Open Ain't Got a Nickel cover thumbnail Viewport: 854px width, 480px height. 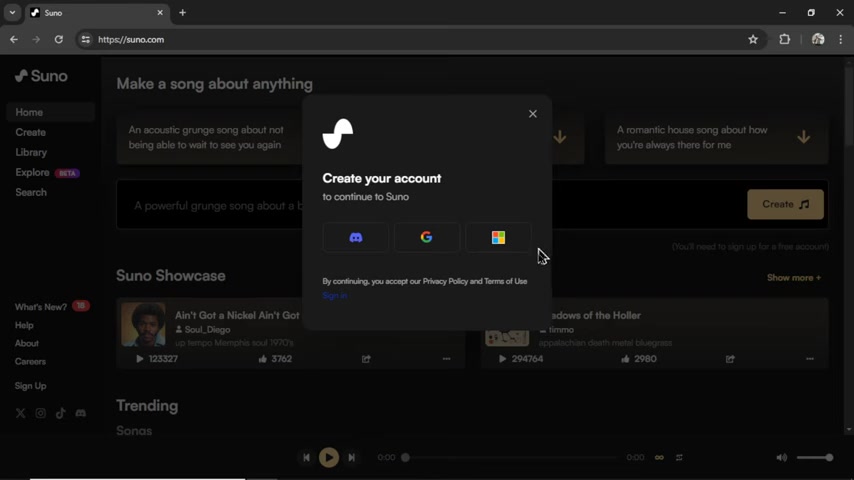click(x=143, y=325)
